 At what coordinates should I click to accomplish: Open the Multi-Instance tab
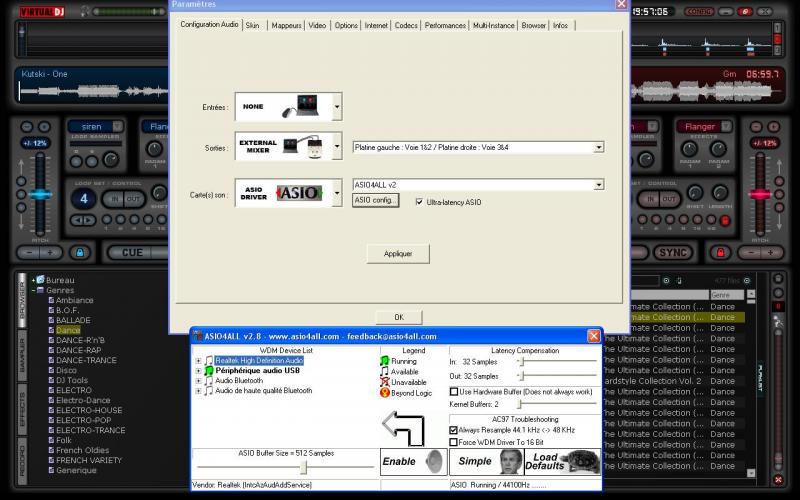point(493,25)
